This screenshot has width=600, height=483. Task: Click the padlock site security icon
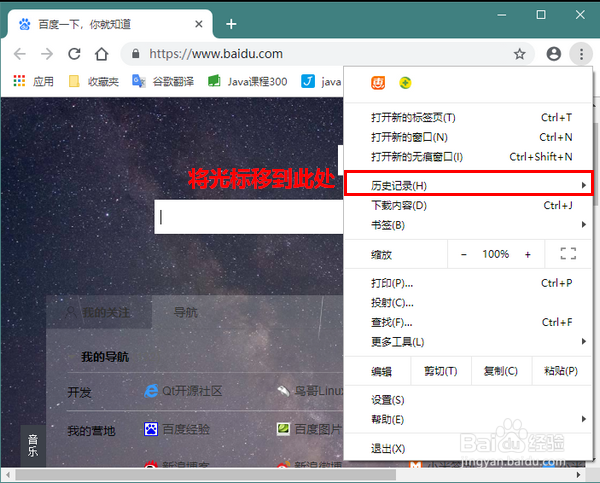coord(135,54)
